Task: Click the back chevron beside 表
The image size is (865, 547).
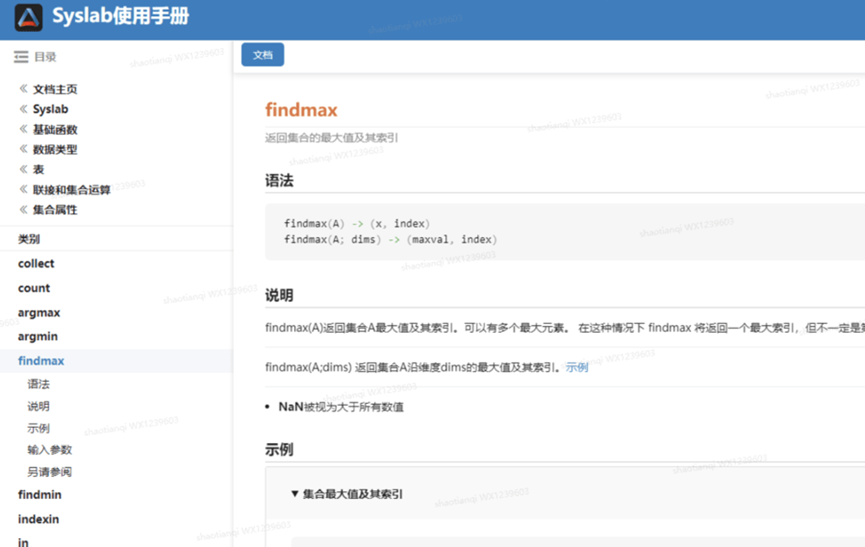Action: click(x=23, y=169)
